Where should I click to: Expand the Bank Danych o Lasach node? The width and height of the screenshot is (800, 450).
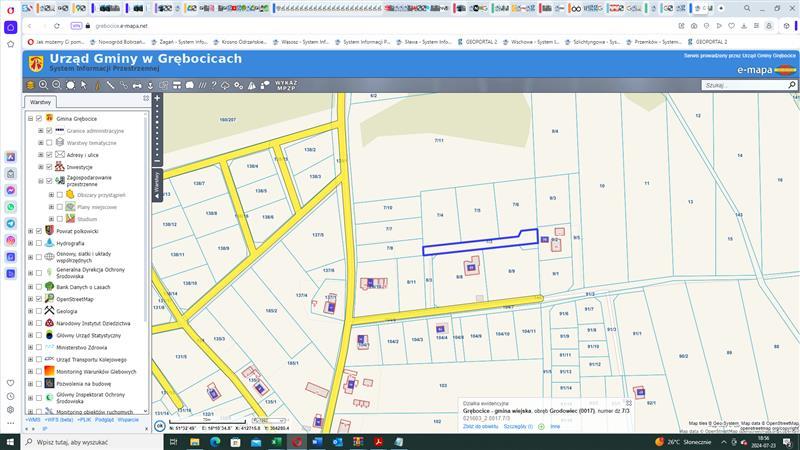coord(30,287)
